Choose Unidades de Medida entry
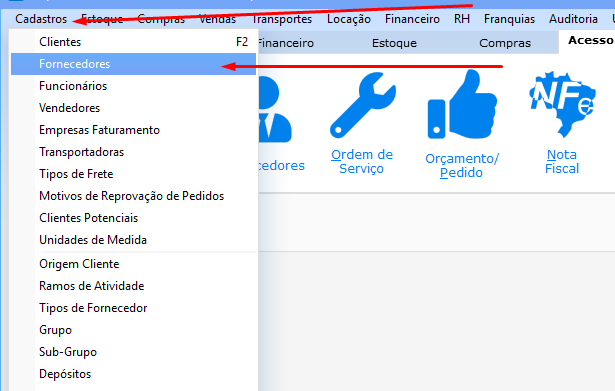Image resolution: width=615 pixels, height=391 pixels. point(133,240)
